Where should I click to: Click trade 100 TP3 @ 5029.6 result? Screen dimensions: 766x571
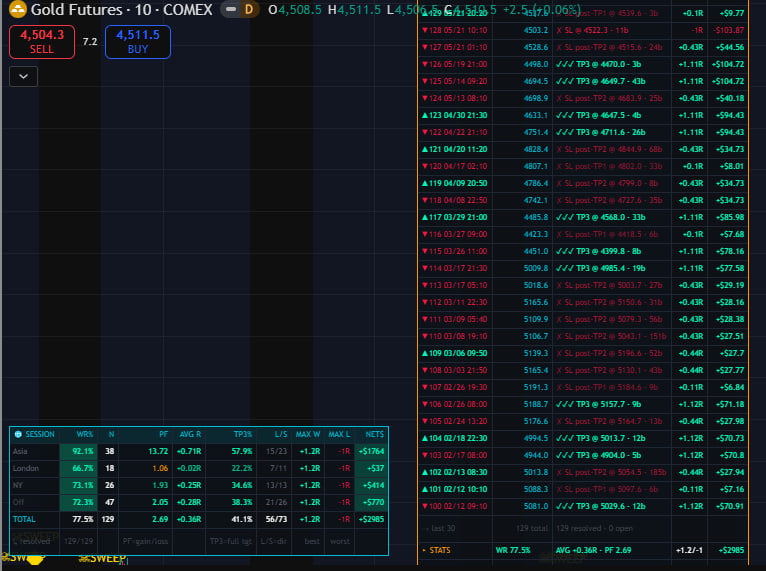click(x=600, y=506)
